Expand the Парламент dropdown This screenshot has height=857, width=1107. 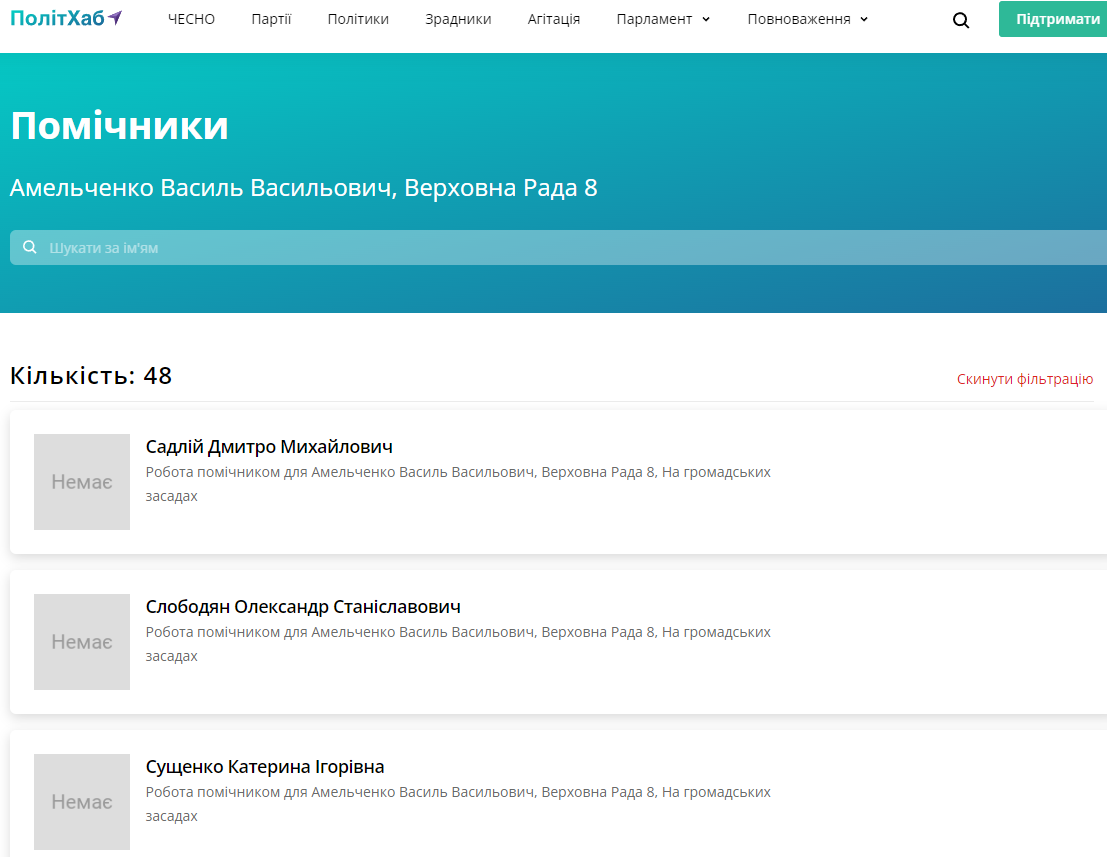click(x=663, y=19)
